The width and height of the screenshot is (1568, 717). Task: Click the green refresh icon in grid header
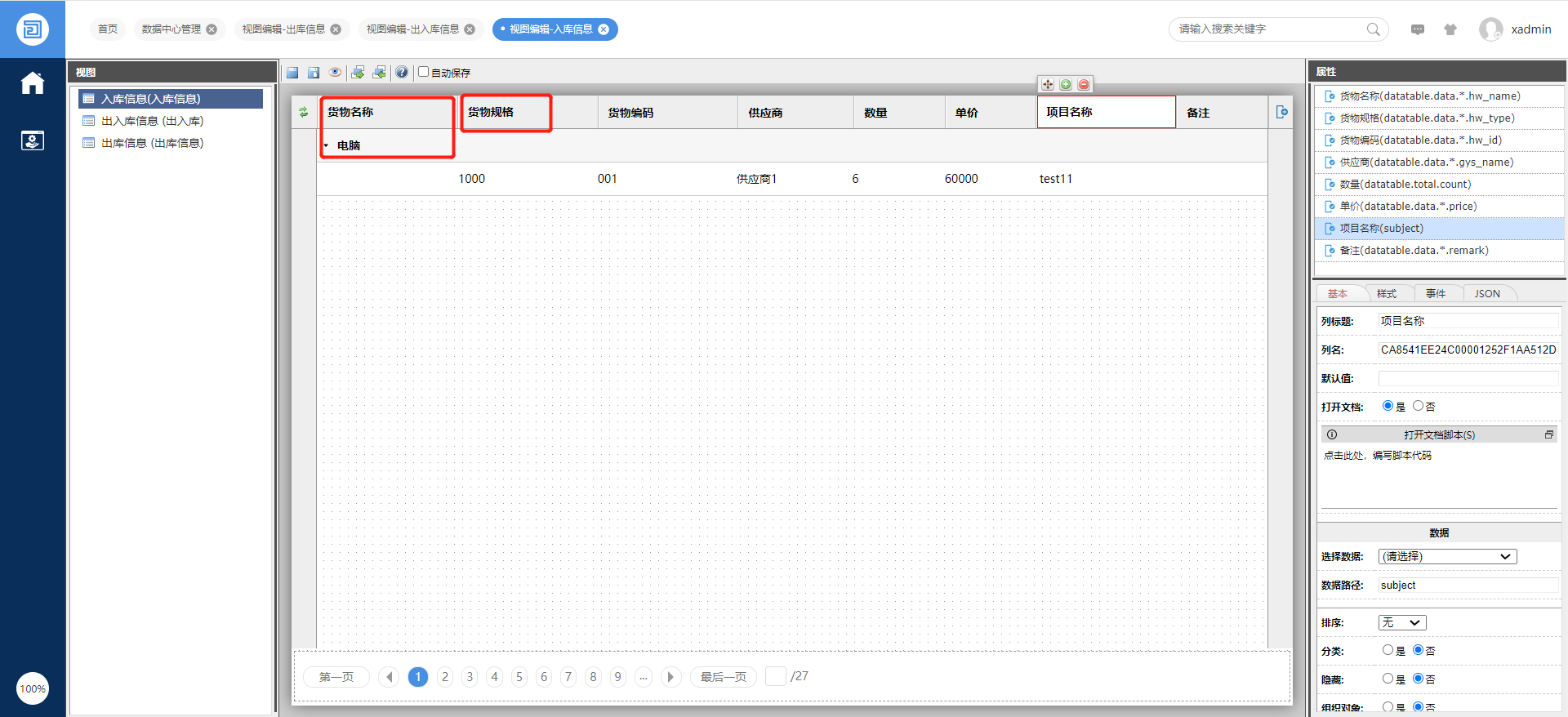(304, 112)
